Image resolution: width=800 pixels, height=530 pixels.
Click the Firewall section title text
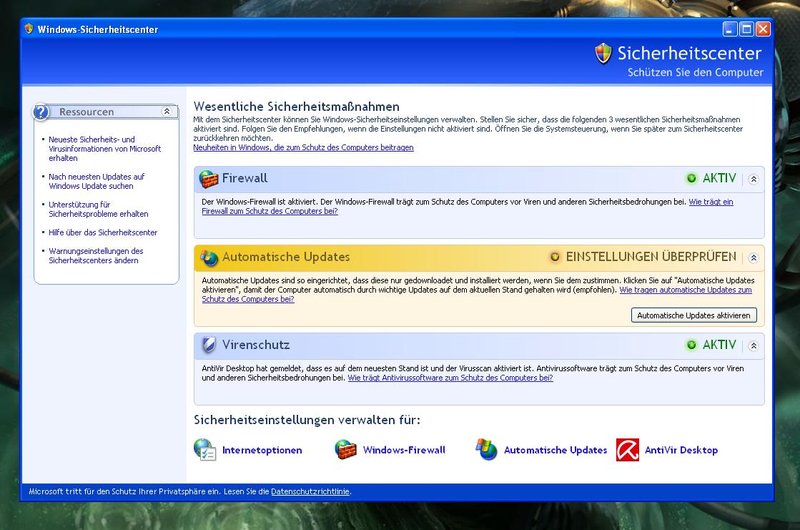tap(244, 178)
